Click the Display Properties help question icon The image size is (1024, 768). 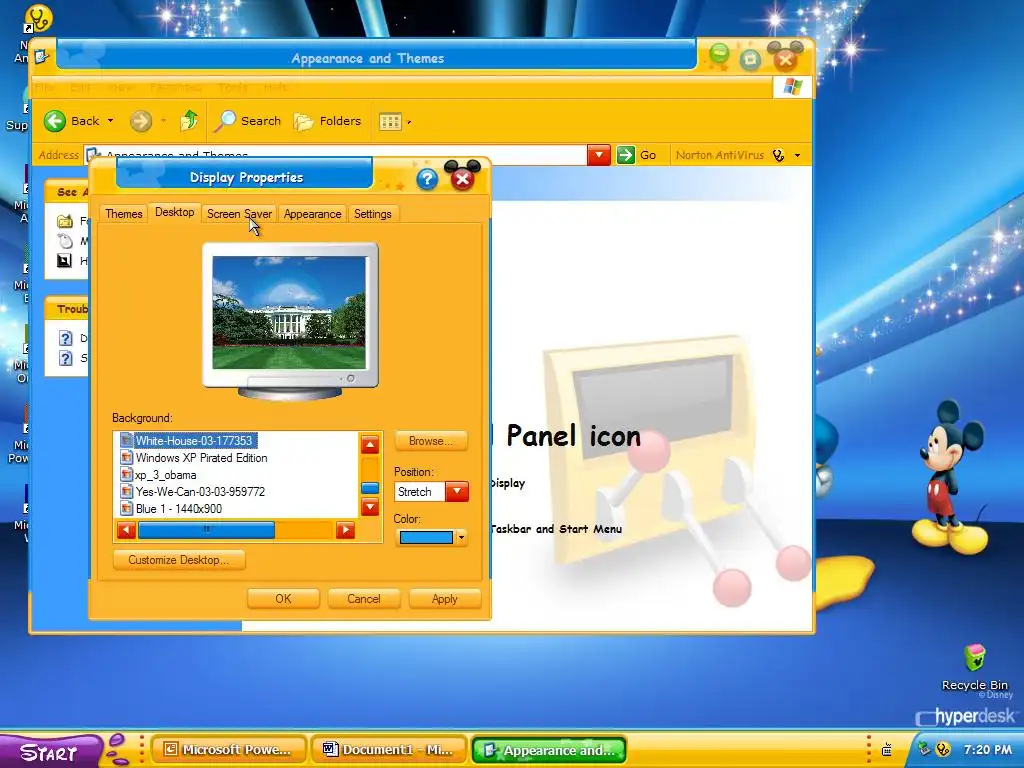pos(427,179)
